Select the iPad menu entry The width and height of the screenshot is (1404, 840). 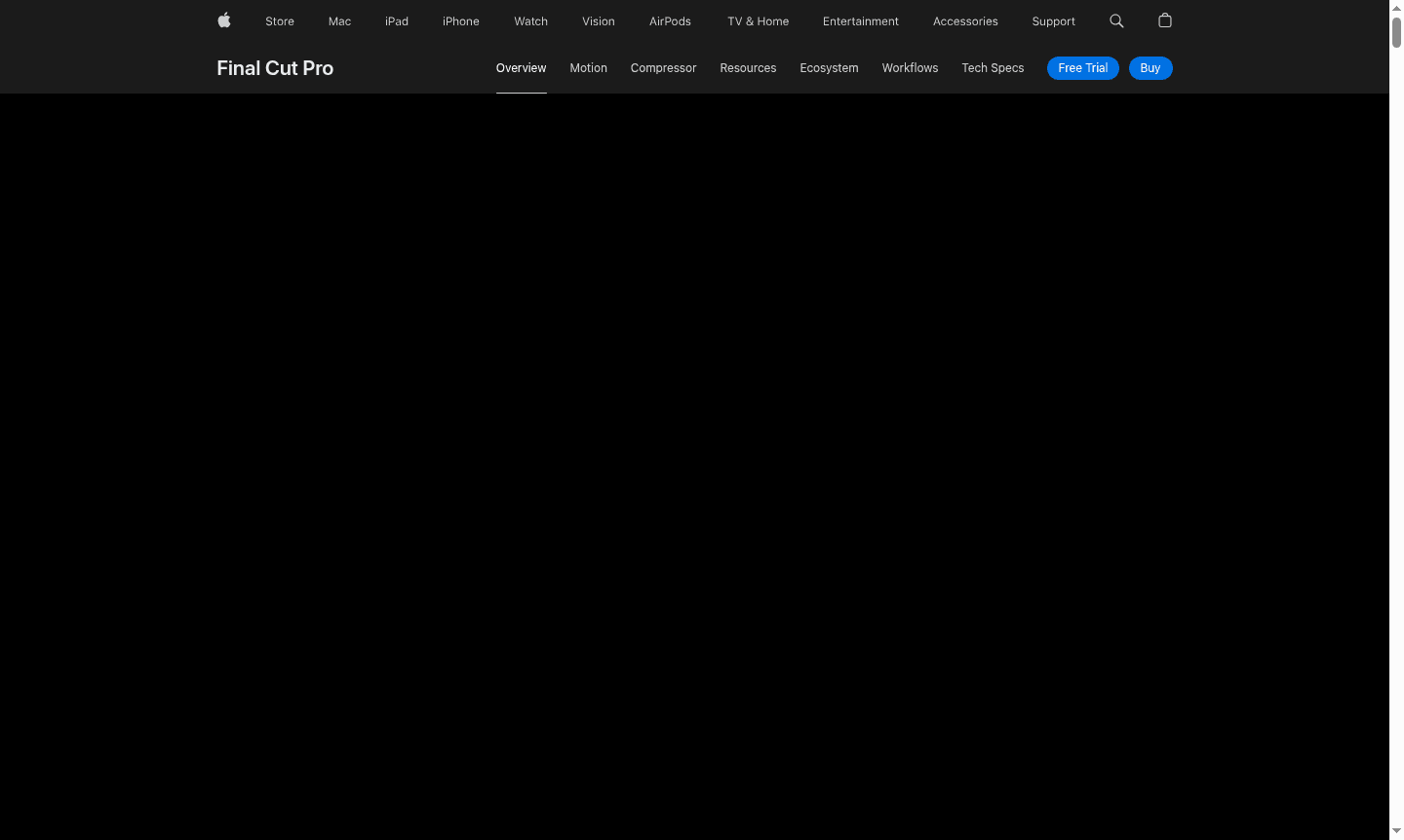397,20
